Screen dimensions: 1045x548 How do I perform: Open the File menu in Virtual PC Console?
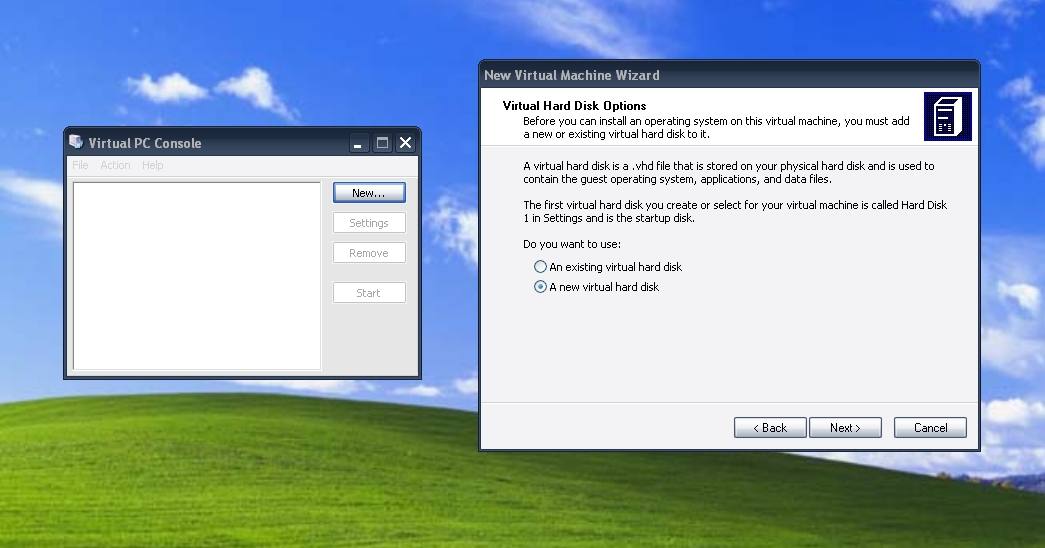click(x=80, y=165)
